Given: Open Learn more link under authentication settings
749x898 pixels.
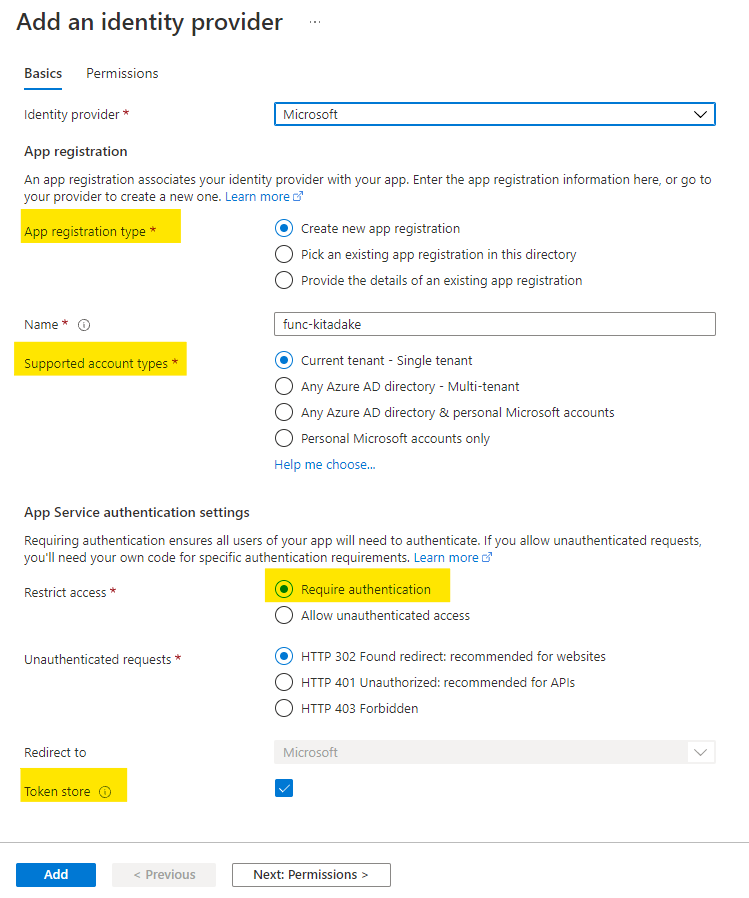Looking at the screenshot, I should coord(453,557).
